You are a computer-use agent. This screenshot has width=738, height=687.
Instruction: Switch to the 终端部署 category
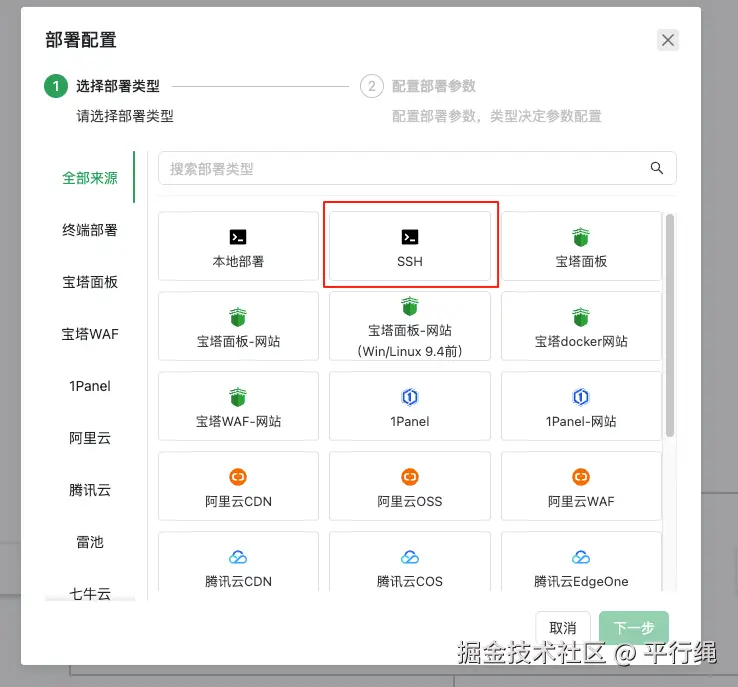click(x=89, y=230)
